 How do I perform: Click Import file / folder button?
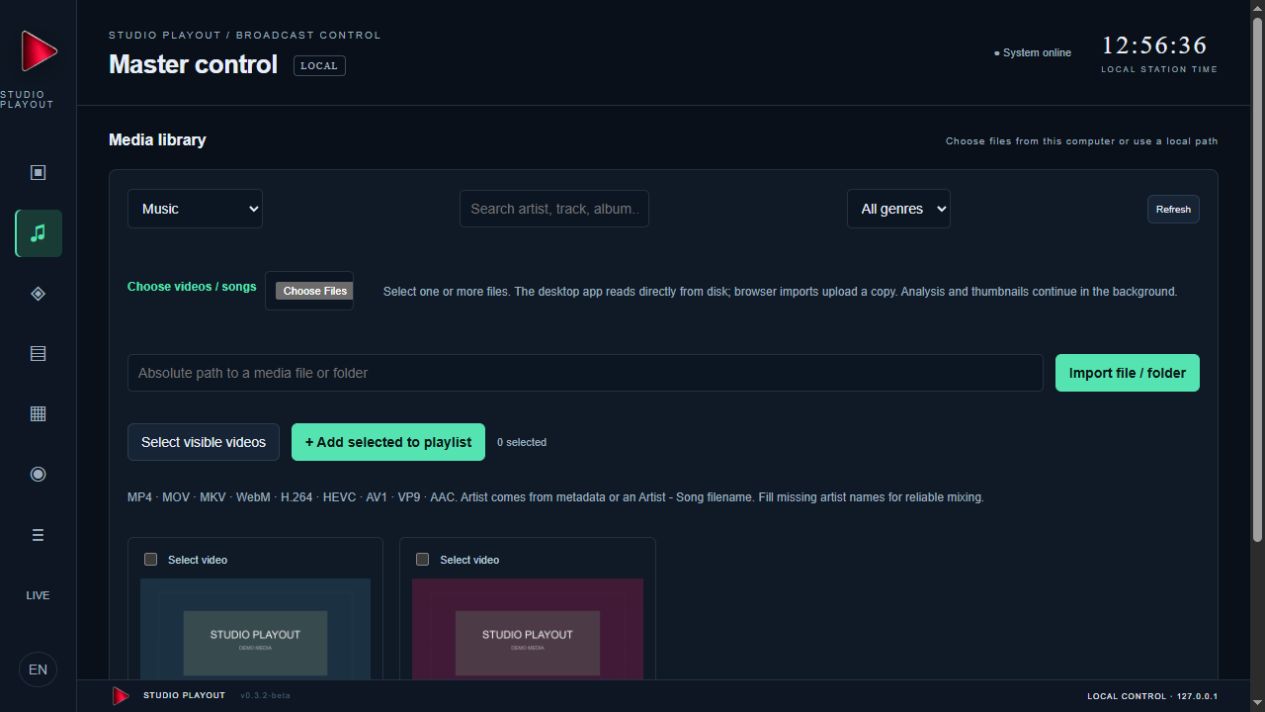tap(1127, 373)
